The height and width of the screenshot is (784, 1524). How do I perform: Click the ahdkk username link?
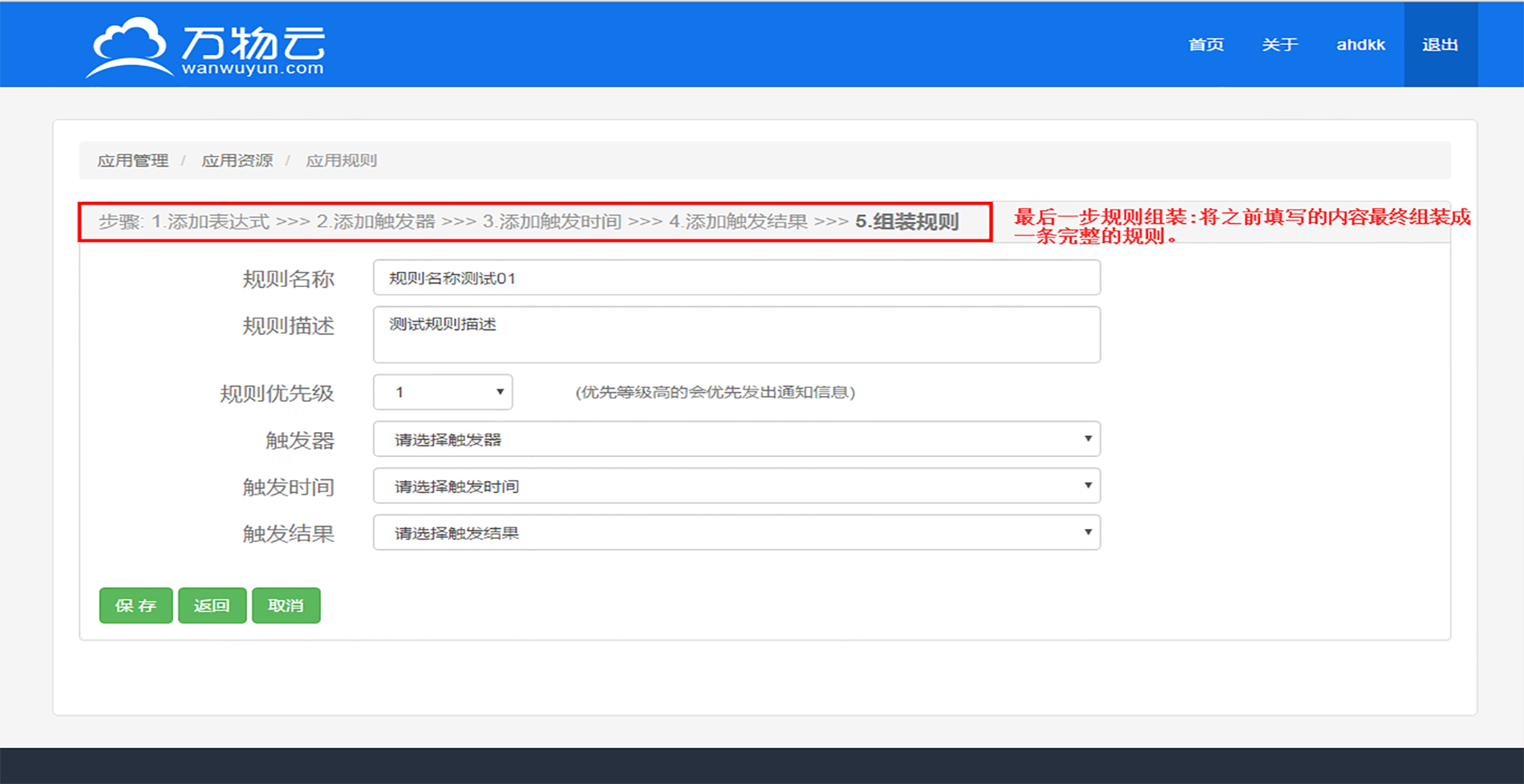1360,45
